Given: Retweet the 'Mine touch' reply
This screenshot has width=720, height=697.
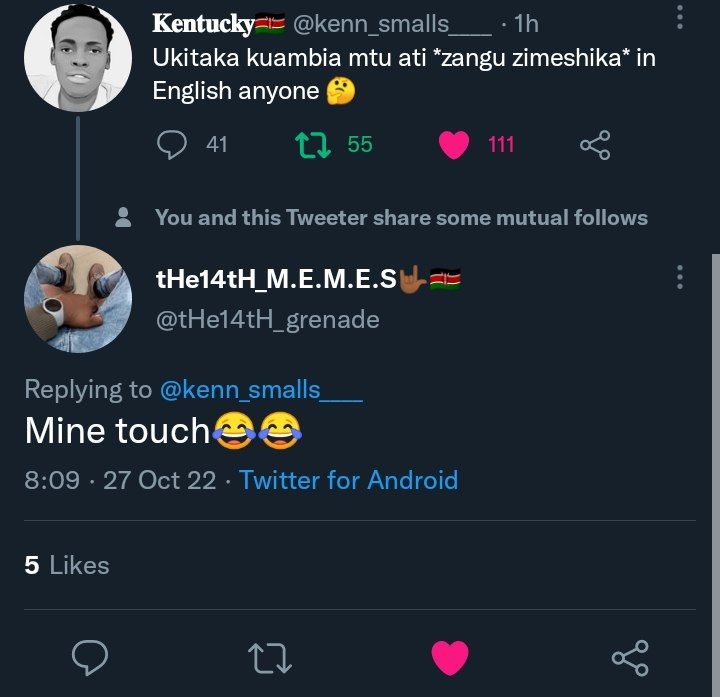Looking at the screenshot, I should [x=270, y=658].
